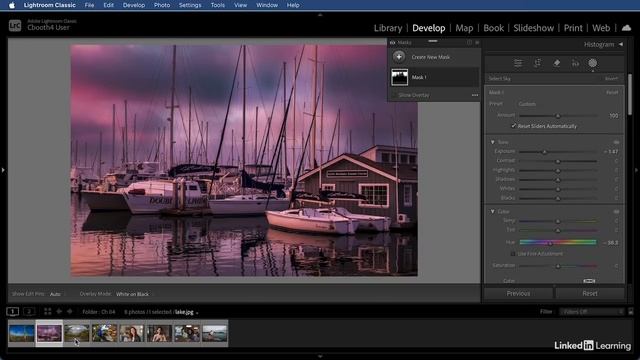The height and width of the screenshot is (360, 640).
Task: Click the Masks panel dock icon
Action: pos(469,42)
